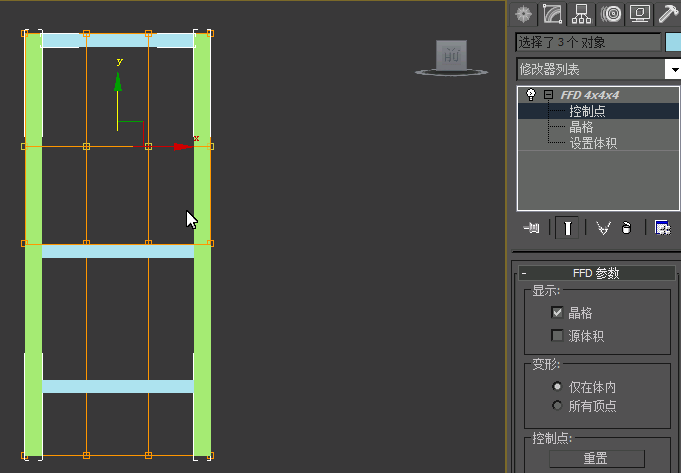Open the Utilities hammer tab
This screenshot has width=681, height=473.
tap(668, 14)
